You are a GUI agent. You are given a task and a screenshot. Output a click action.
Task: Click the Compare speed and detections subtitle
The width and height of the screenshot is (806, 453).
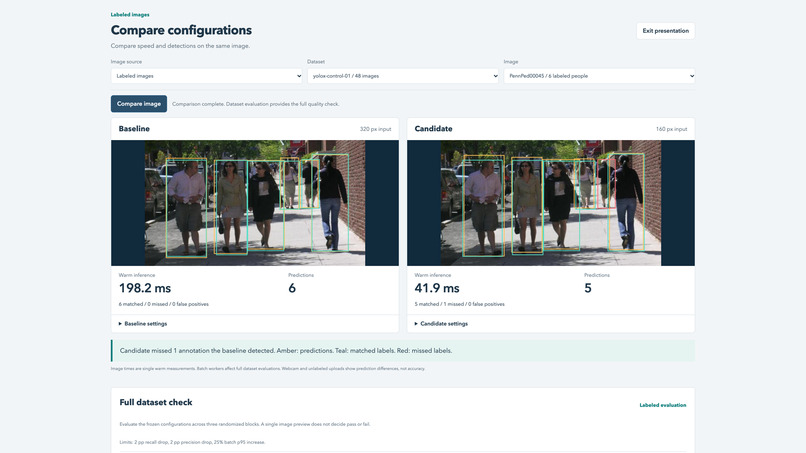coord(180,46)
